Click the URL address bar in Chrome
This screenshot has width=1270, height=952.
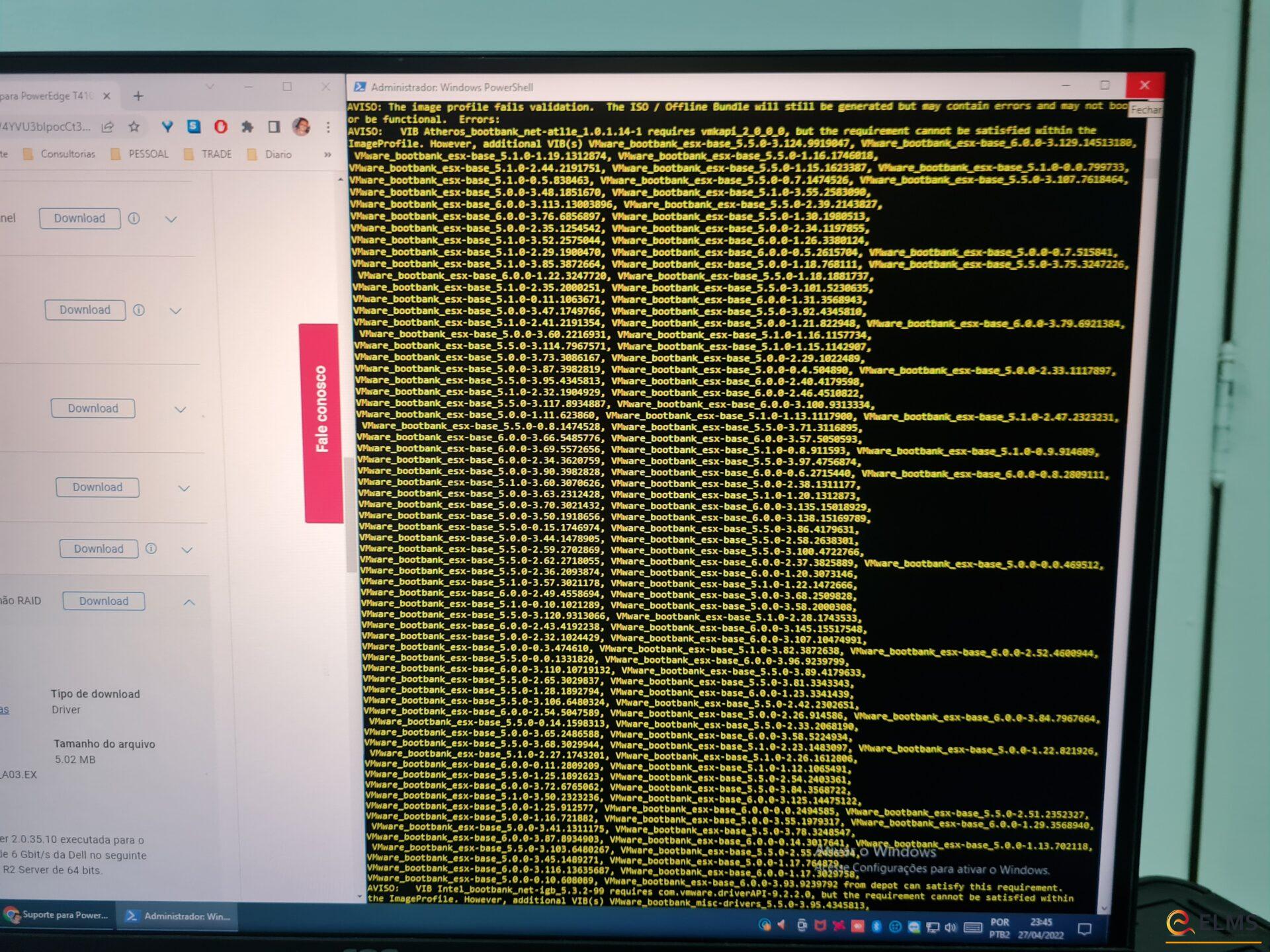click(46, 127)
